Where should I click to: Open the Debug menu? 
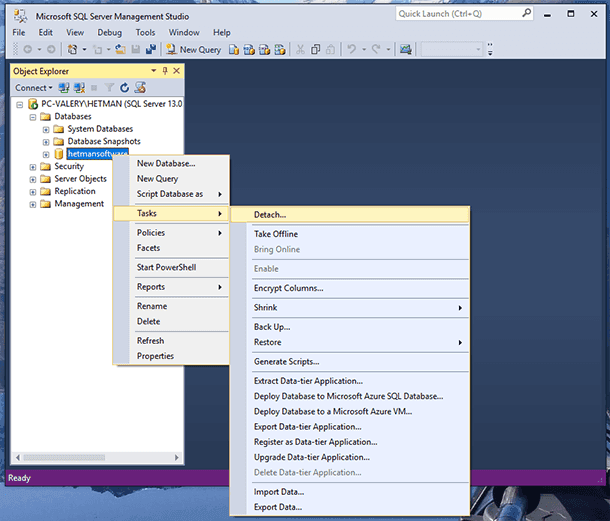[x=109, y=33]
